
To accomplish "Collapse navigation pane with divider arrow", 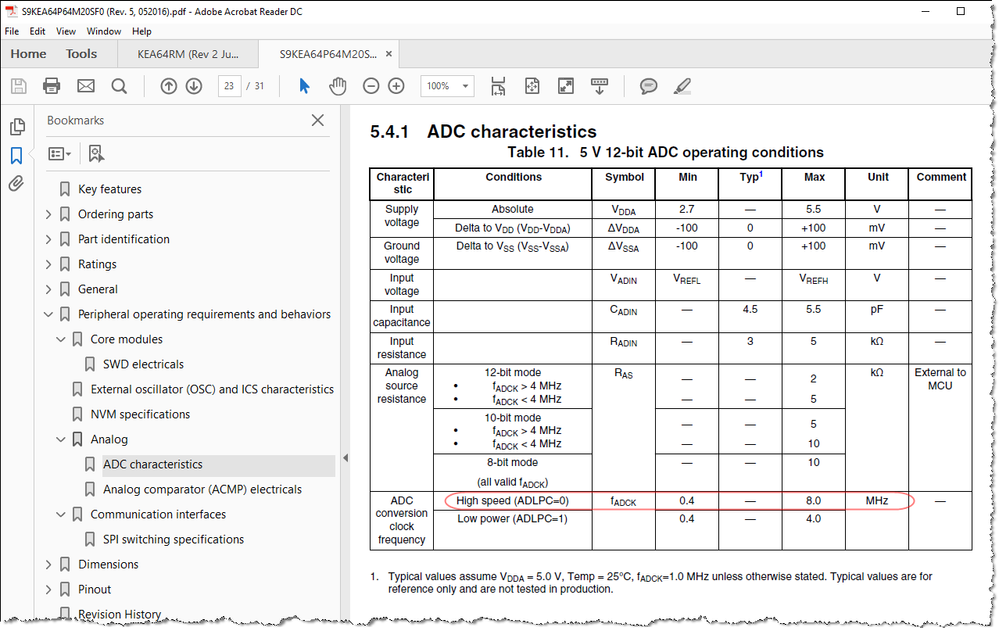I will (345, 457).
